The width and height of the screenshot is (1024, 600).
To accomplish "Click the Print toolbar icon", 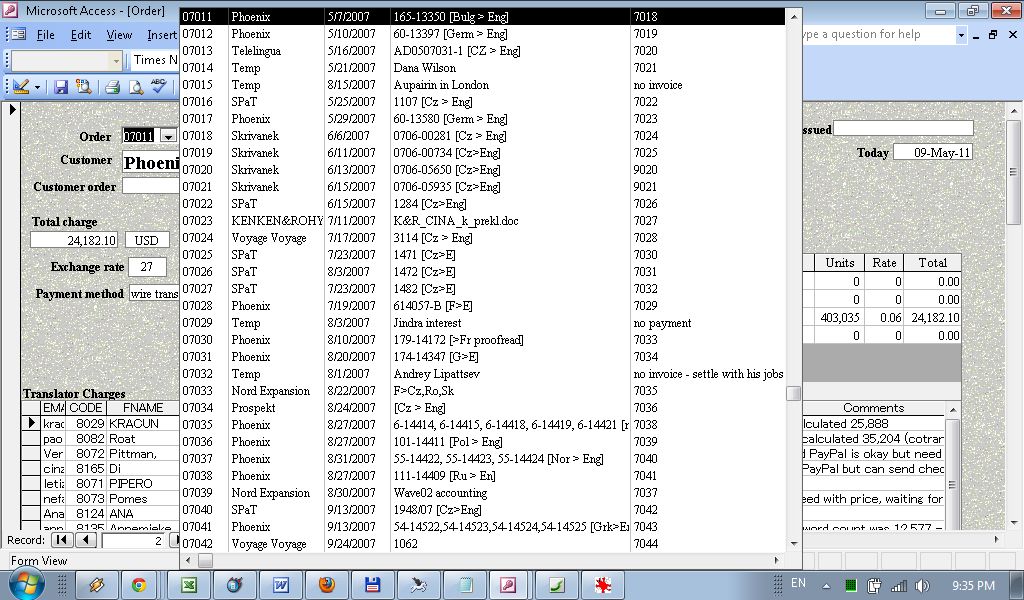I will coord(112,86).
